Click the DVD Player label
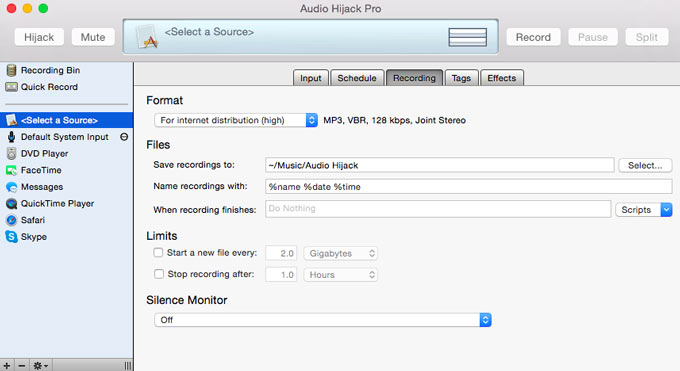The width and height of the screenshot is (680, 371). 44,154
